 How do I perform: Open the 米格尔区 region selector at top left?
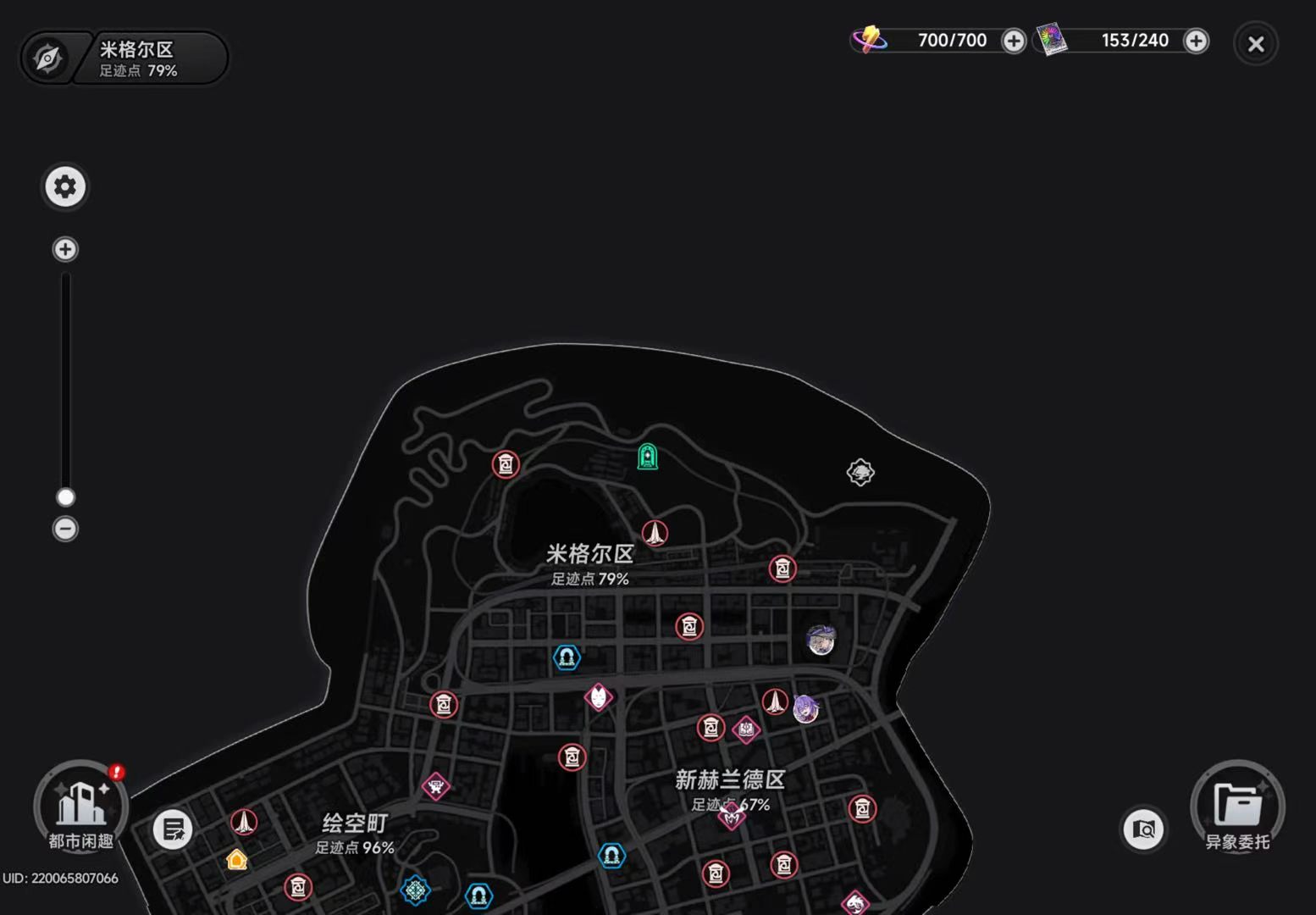pos(124,58)
